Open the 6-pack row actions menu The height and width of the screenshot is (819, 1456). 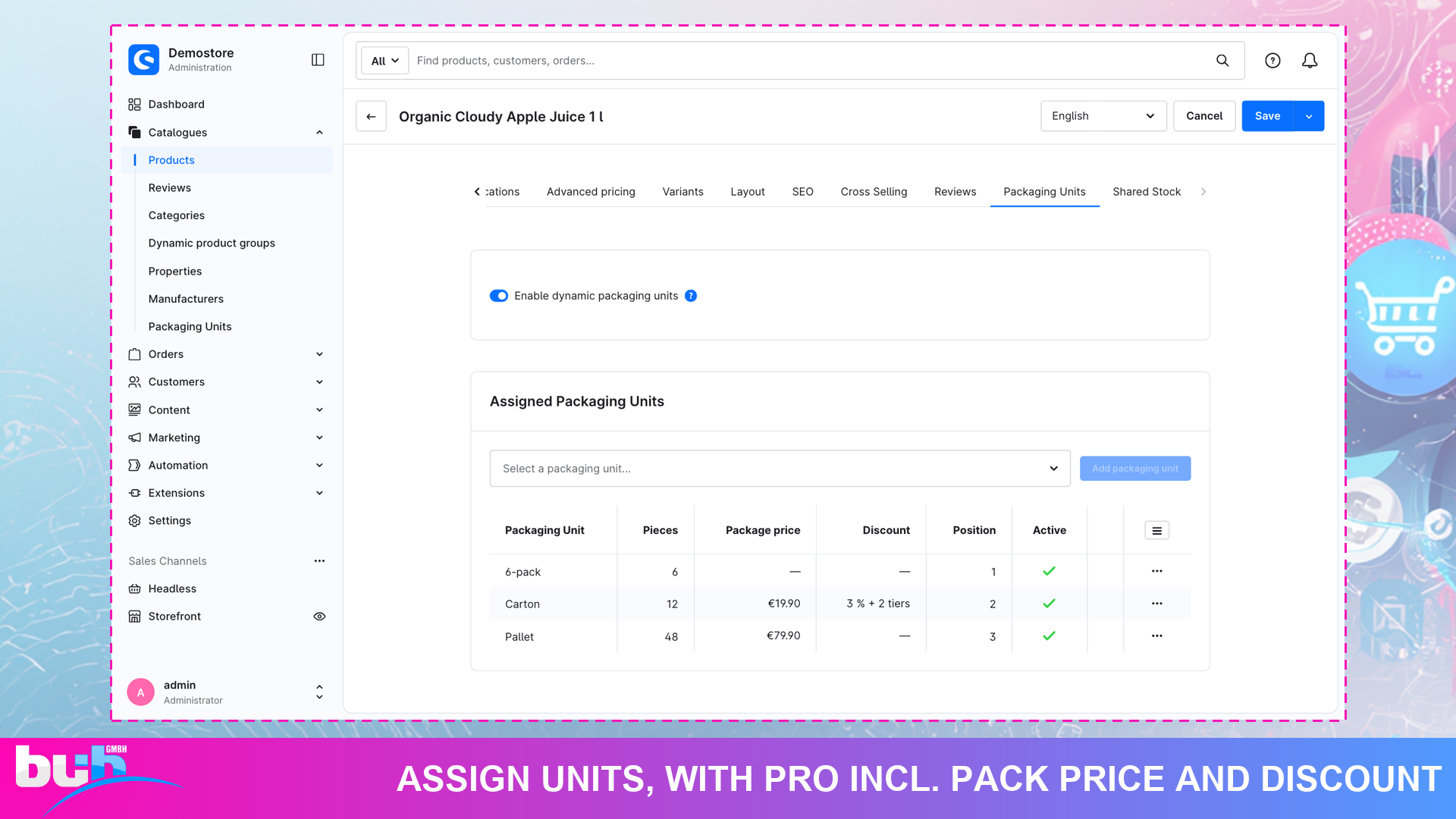[x=1156, y=571]
